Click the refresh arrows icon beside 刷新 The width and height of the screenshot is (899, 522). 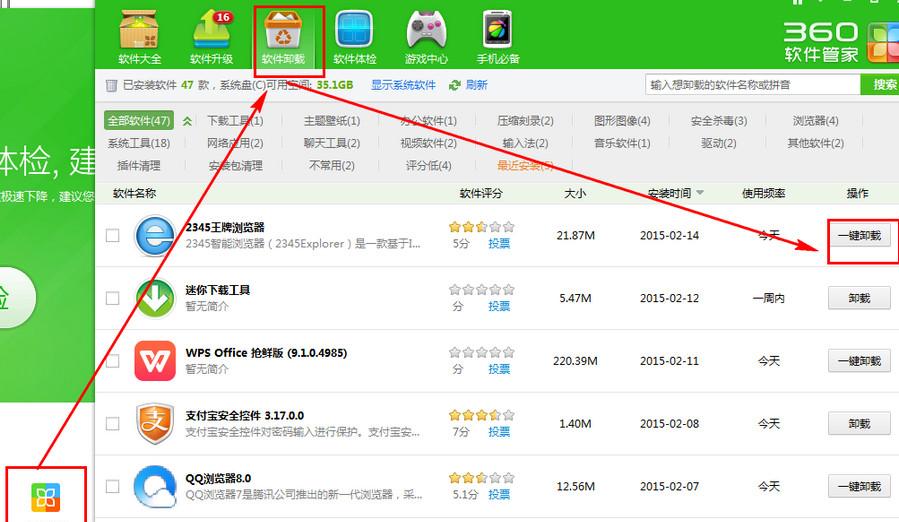[455, 85]
